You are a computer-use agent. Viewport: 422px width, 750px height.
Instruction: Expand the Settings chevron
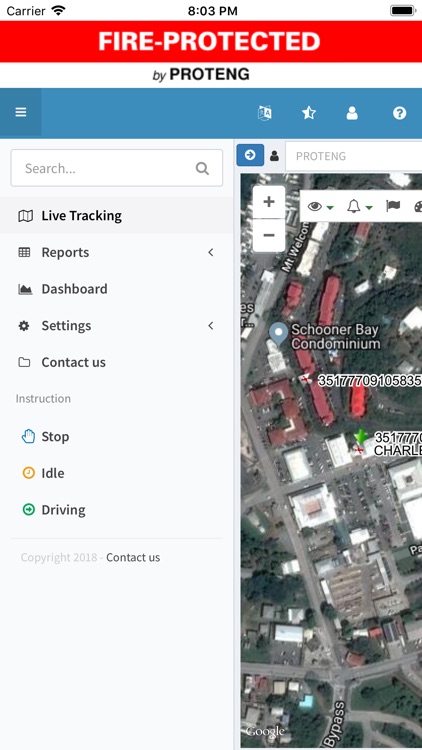(x=211, y=326)
